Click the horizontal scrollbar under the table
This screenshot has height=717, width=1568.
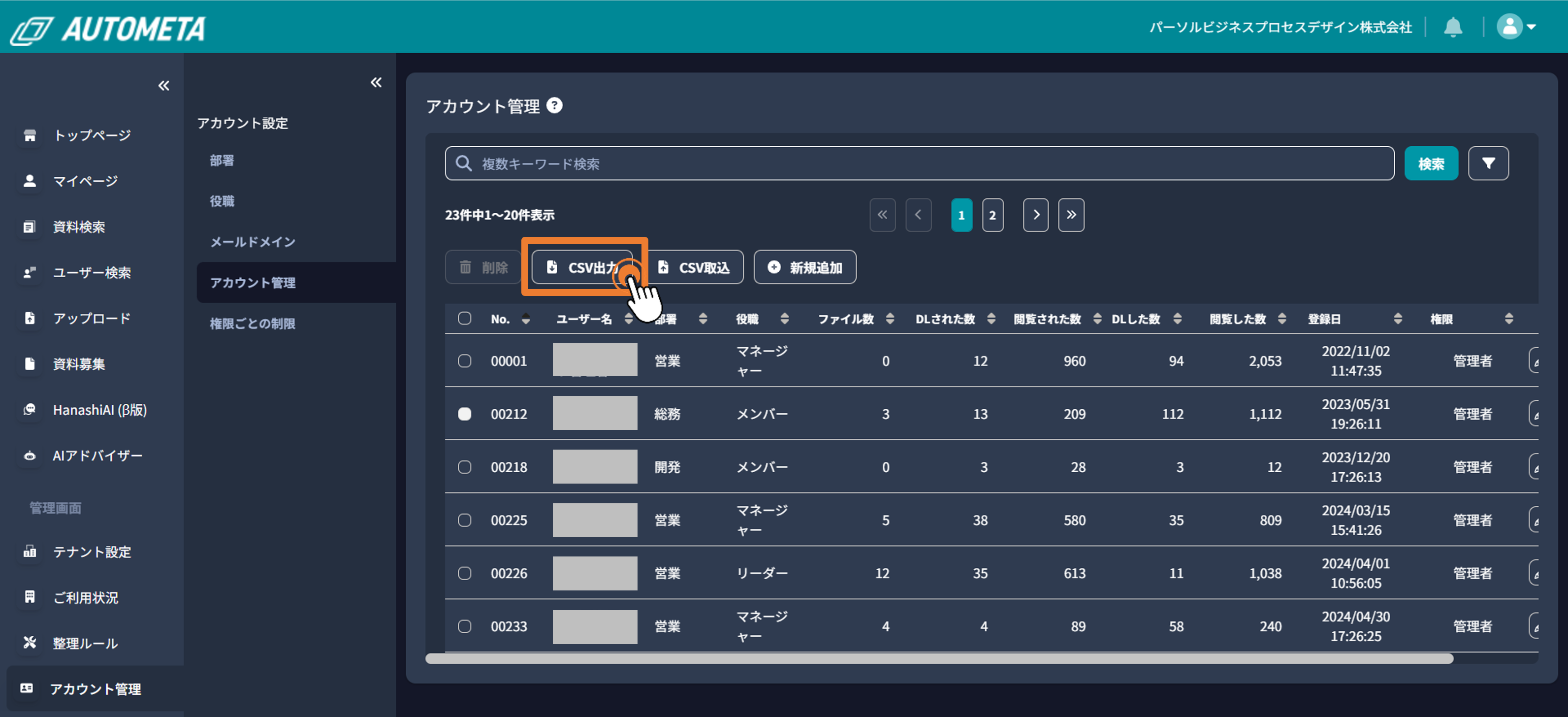[939, 658]
